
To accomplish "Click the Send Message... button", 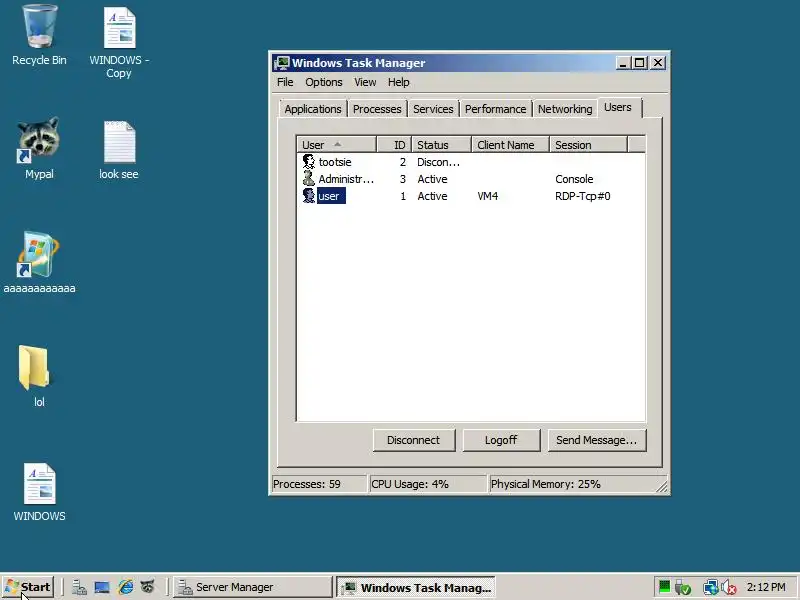I will click(596, 440).
